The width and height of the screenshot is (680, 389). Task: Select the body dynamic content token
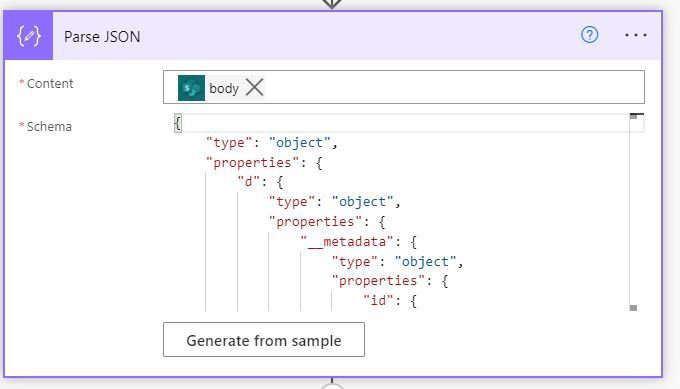coord(224,88)
